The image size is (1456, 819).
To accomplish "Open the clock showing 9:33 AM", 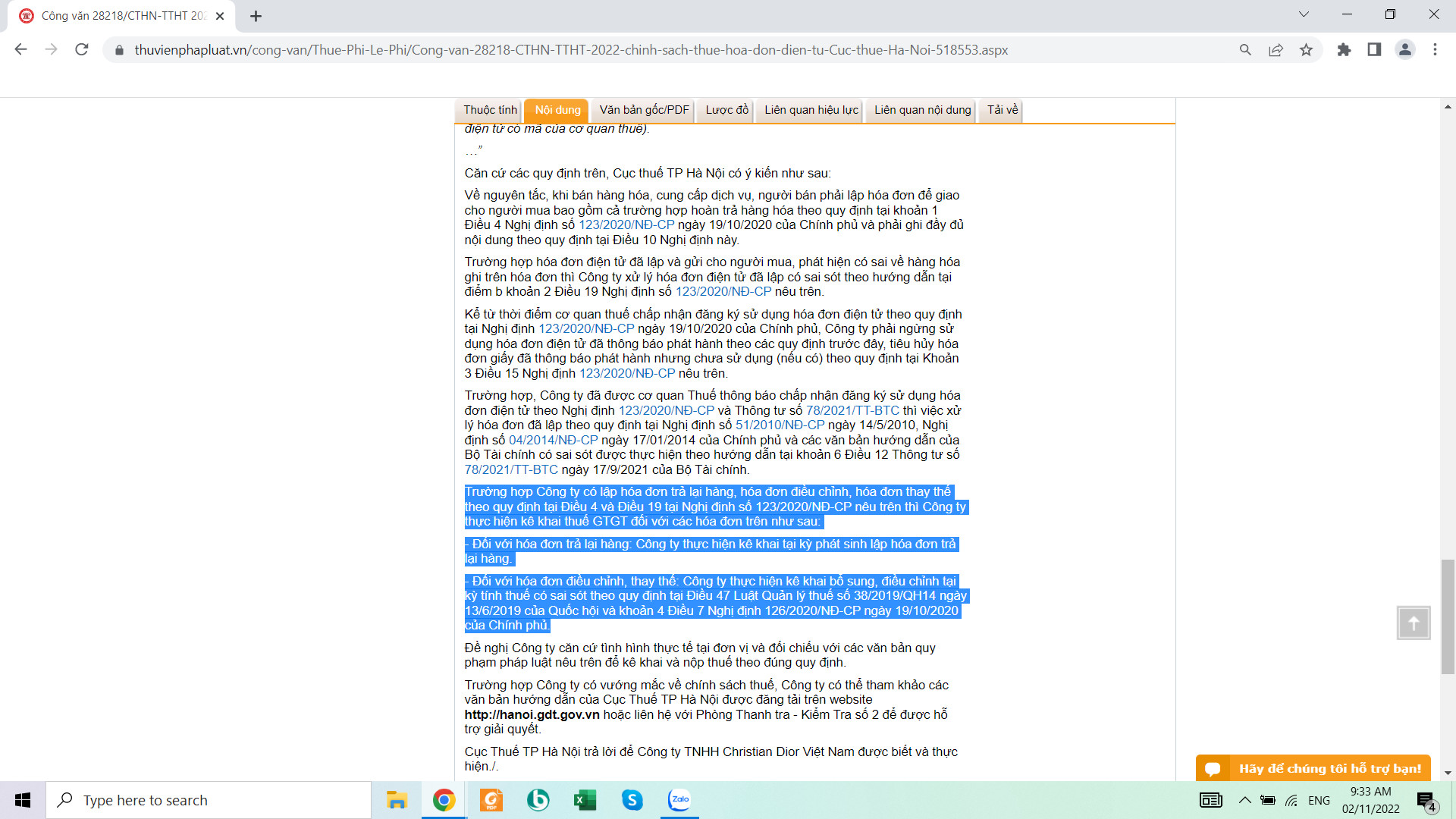I will click(x=1370, y=800).
